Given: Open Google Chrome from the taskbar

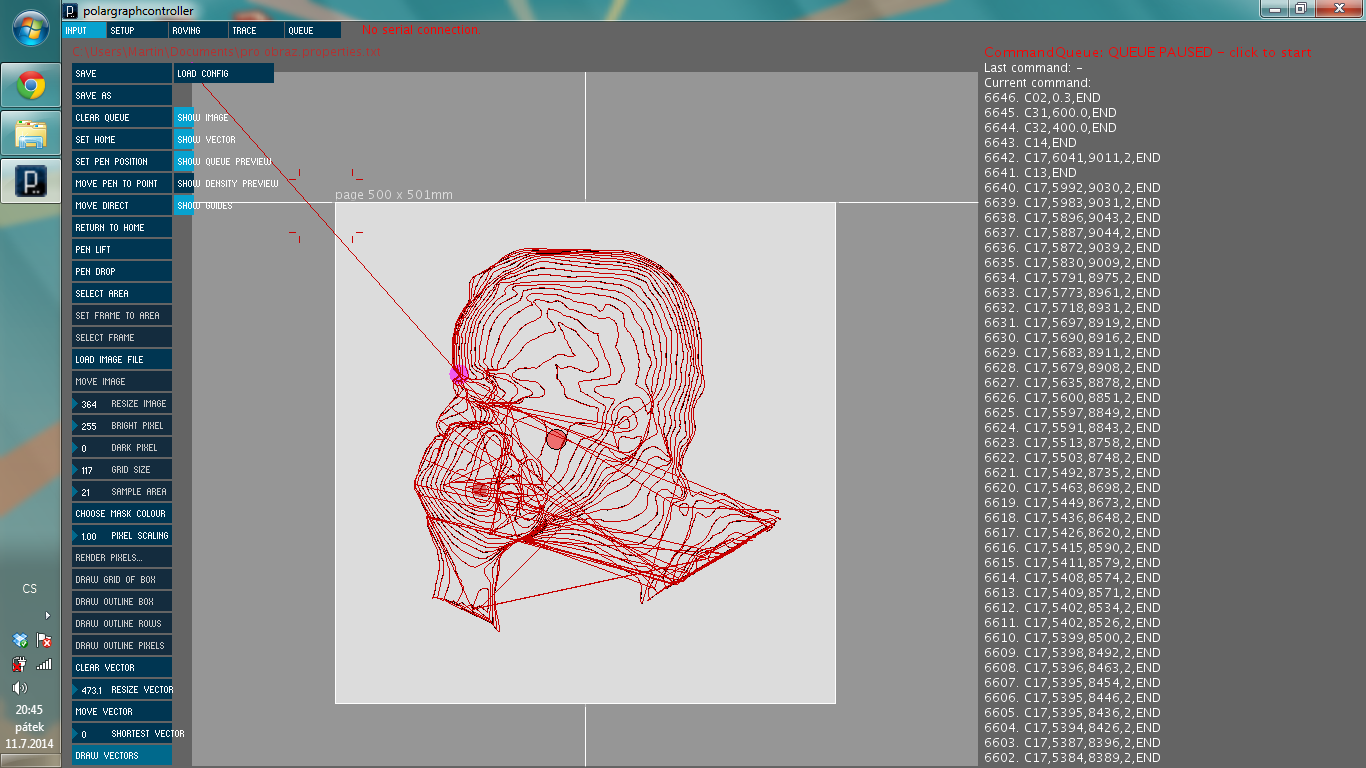Looking at the screenshot, I should pyautogui.click(x=31, y=86).
